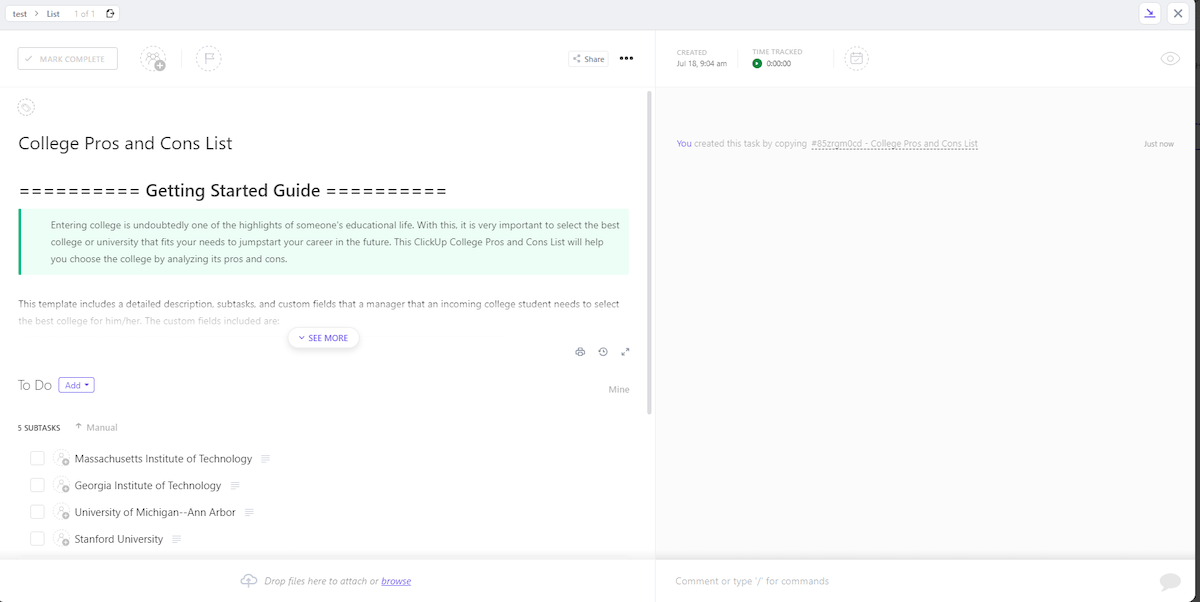Viewport: 1200px width, 602px height.
Task: Open the Stanford University subtask
Action: click(119, 539)
